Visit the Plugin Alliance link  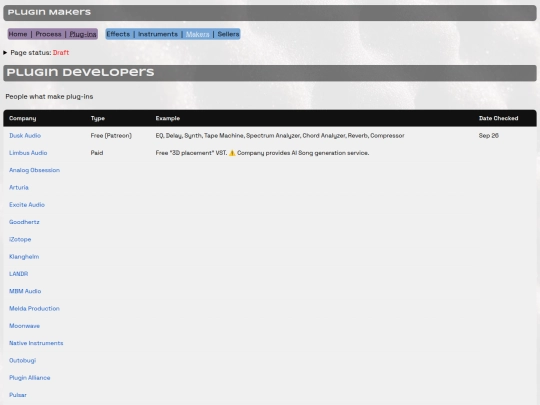[x=30, y=378]
